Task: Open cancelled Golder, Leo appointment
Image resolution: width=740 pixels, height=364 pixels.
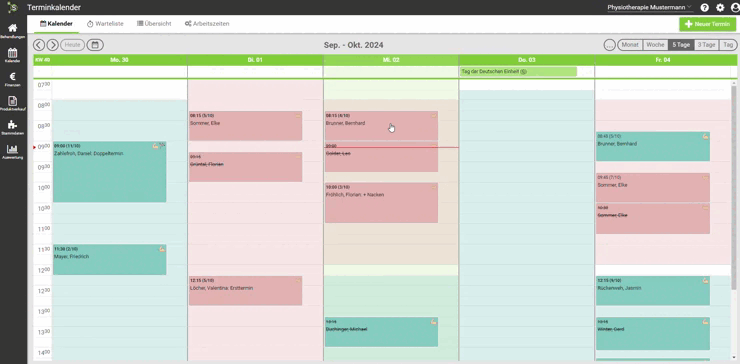Action: tap(381, 157)
